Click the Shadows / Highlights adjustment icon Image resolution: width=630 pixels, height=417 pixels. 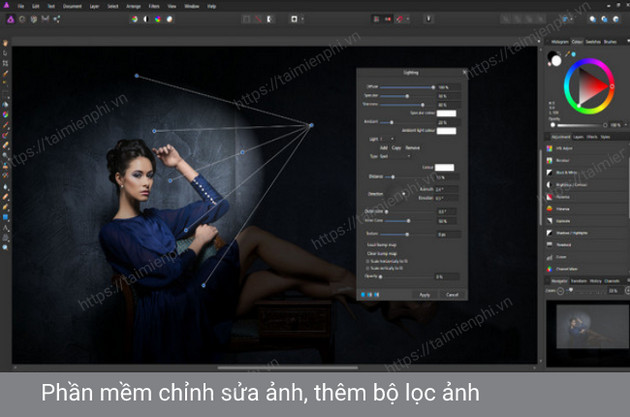[x=549, y=233]
